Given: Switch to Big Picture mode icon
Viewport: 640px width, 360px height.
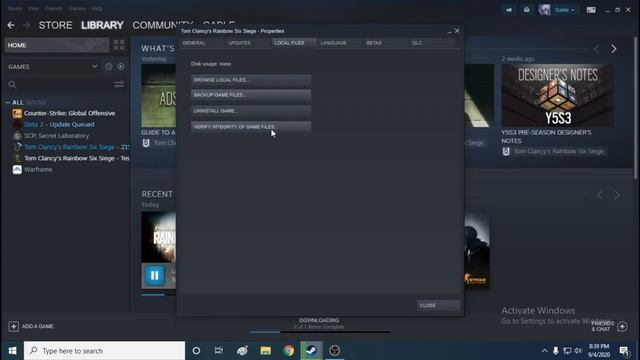Looking at the screenshot, I should pos(591,10).
